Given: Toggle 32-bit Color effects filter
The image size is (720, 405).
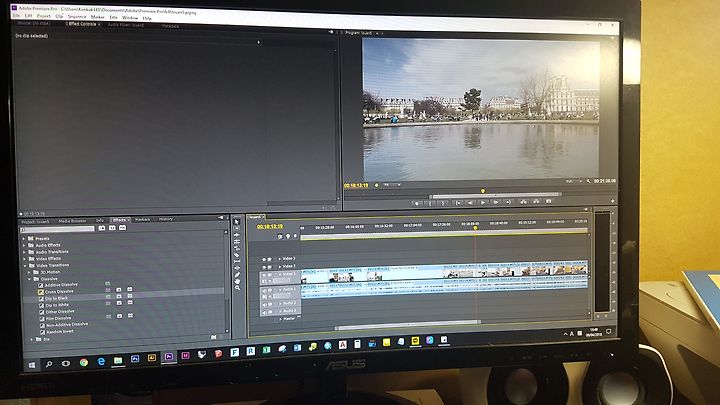Looking at the screenshot, I should click(x=112, y=228).
